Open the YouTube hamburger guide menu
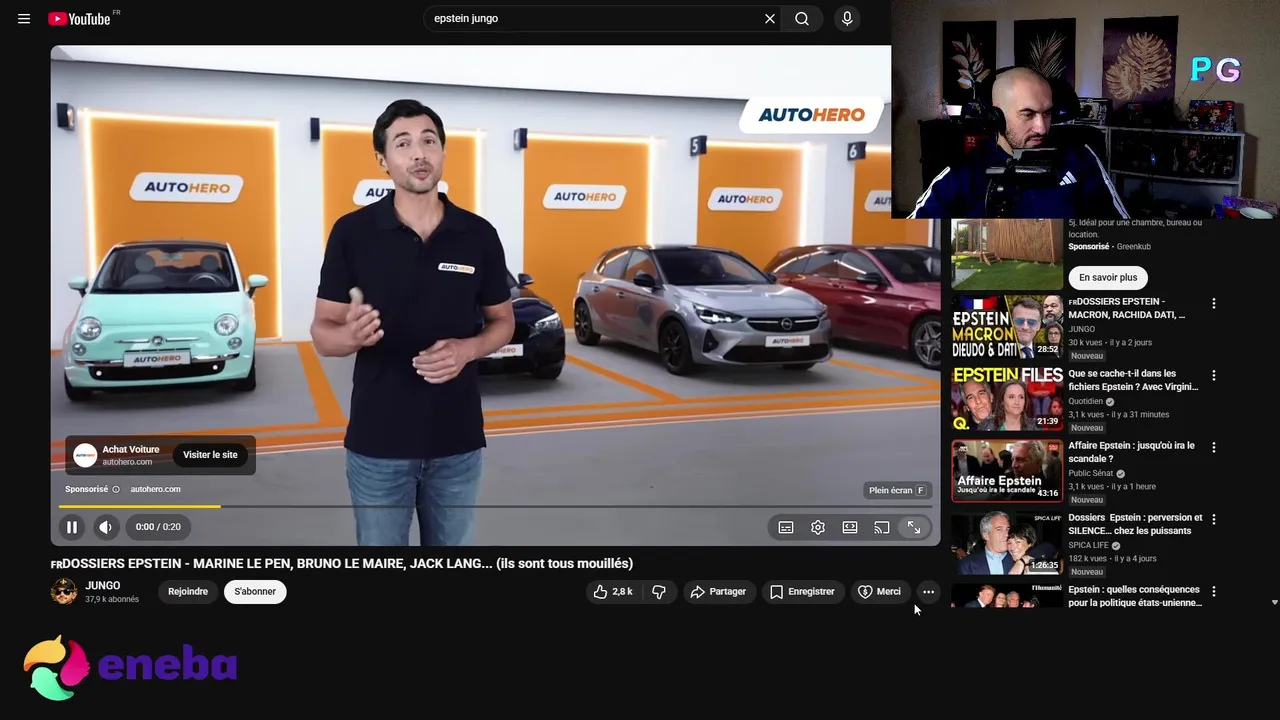This screenshot has height=720, width=1280. point(24,18)
